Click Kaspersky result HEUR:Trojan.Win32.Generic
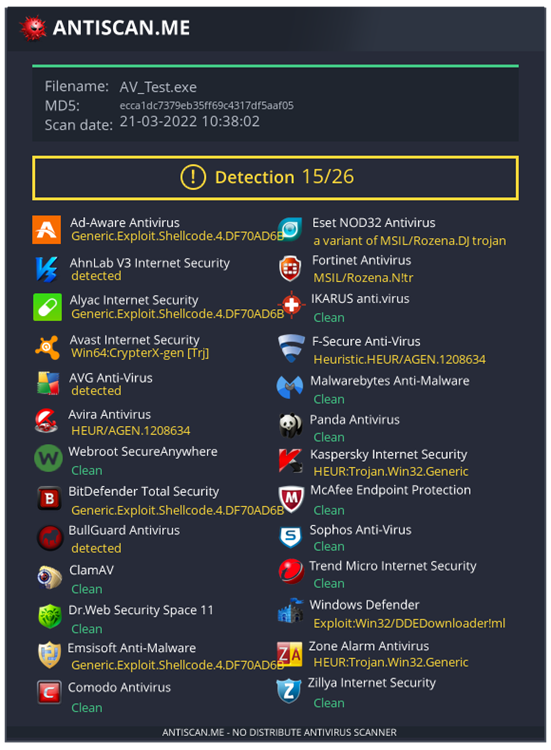 [391, 472]
